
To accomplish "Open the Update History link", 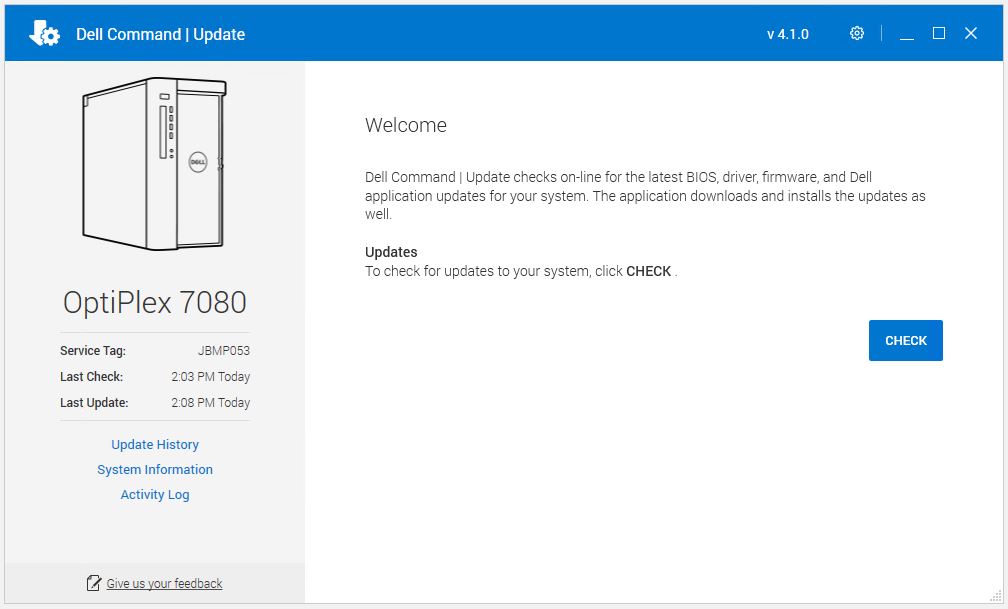I will 155,445.
